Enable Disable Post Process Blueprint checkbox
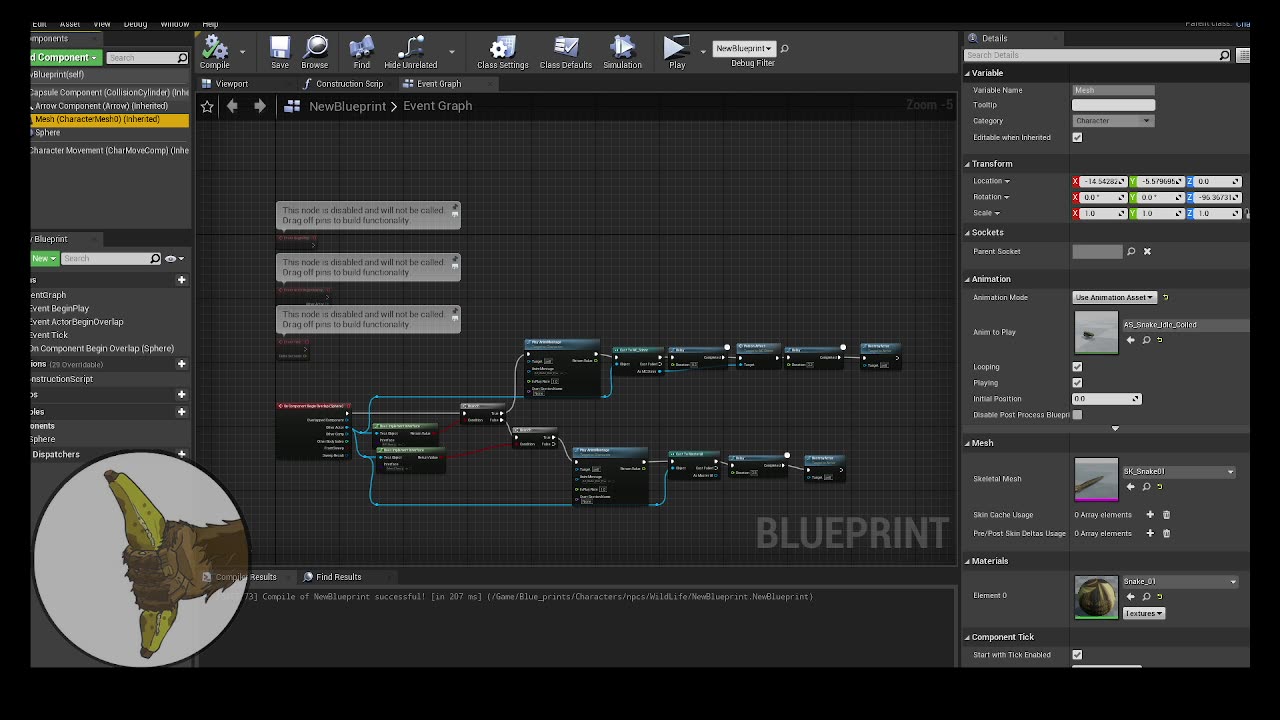The height and width of the screenshot is (720, 1280). pos(1077,415)
